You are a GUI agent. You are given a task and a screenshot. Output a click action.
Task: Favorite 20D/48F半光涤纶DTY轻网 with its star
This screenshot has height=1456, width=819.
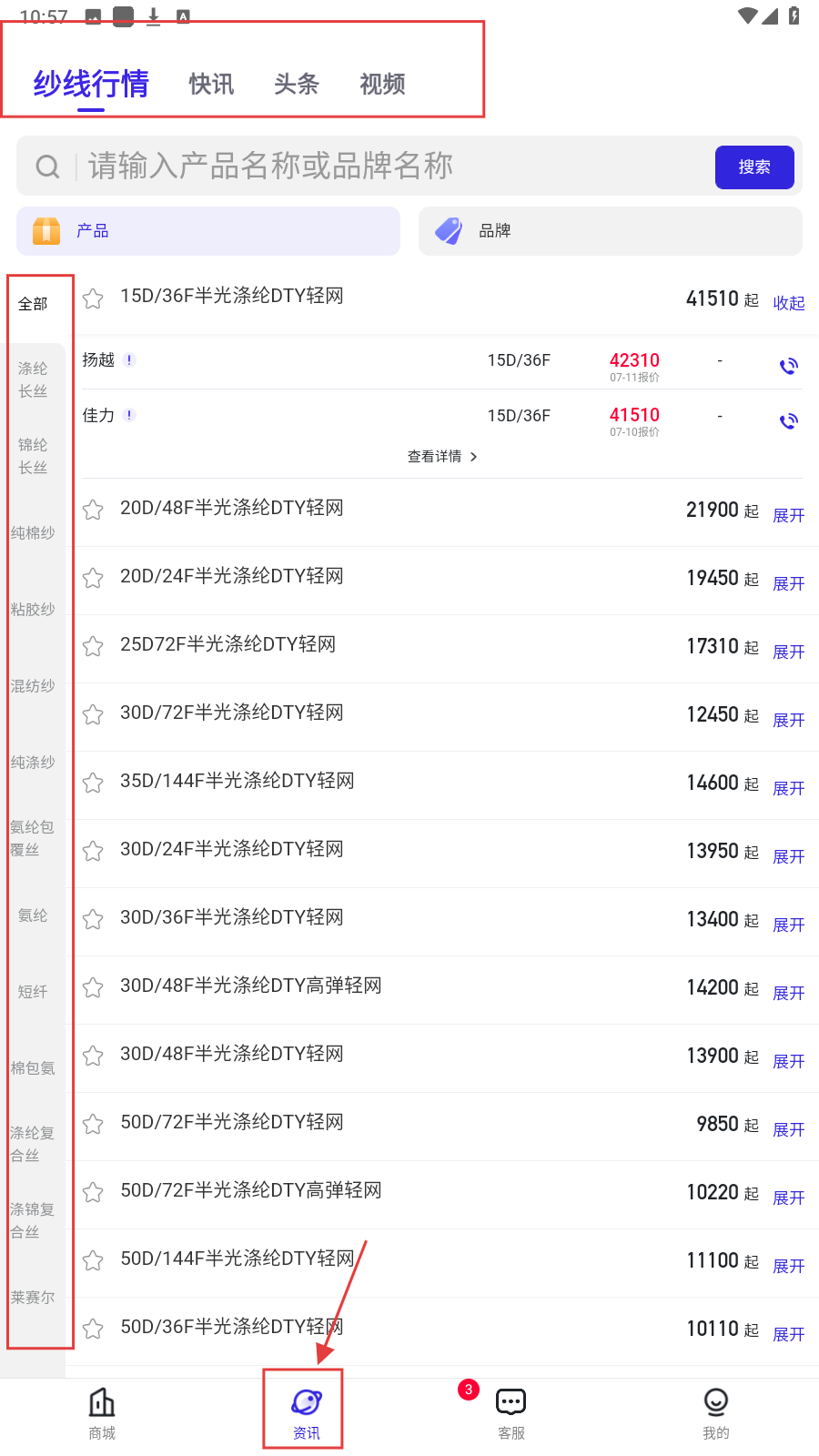[93, 510]
